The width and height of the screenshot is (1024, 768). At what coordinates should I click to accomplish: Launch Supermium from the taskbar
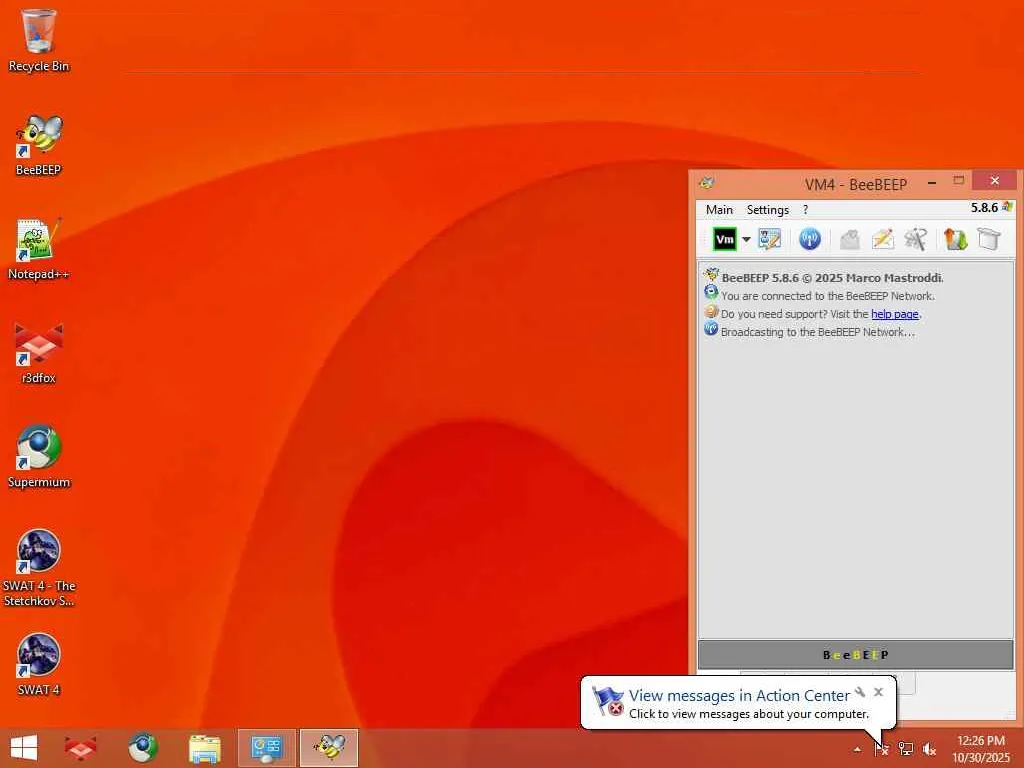142,748
